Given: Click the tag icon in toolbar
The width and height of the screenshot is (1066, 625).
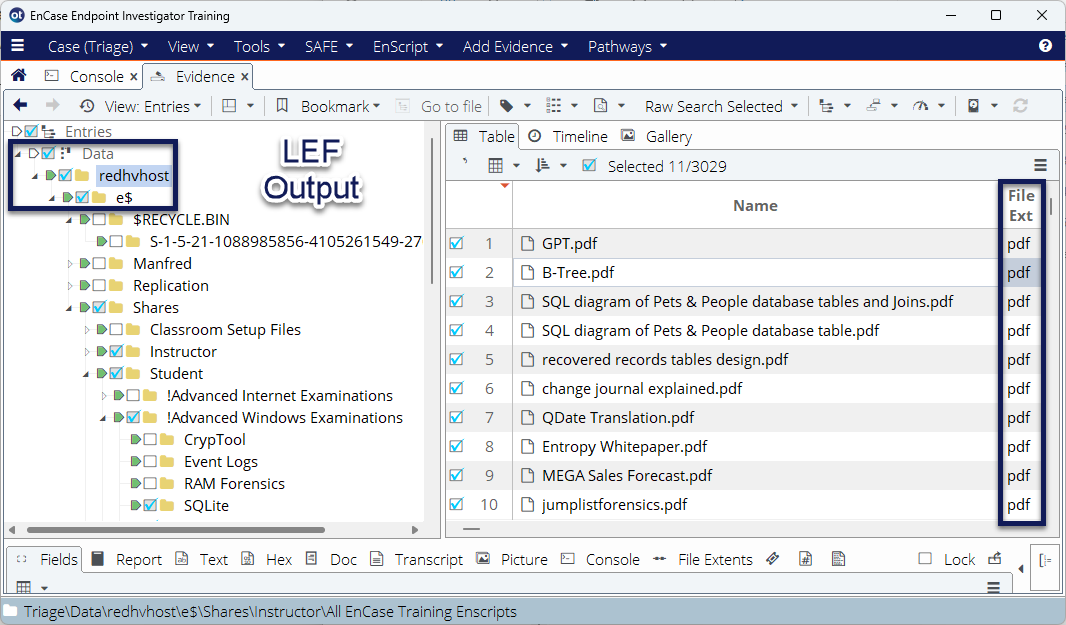Looking at the screenshot, I should [x=506, y=106].
